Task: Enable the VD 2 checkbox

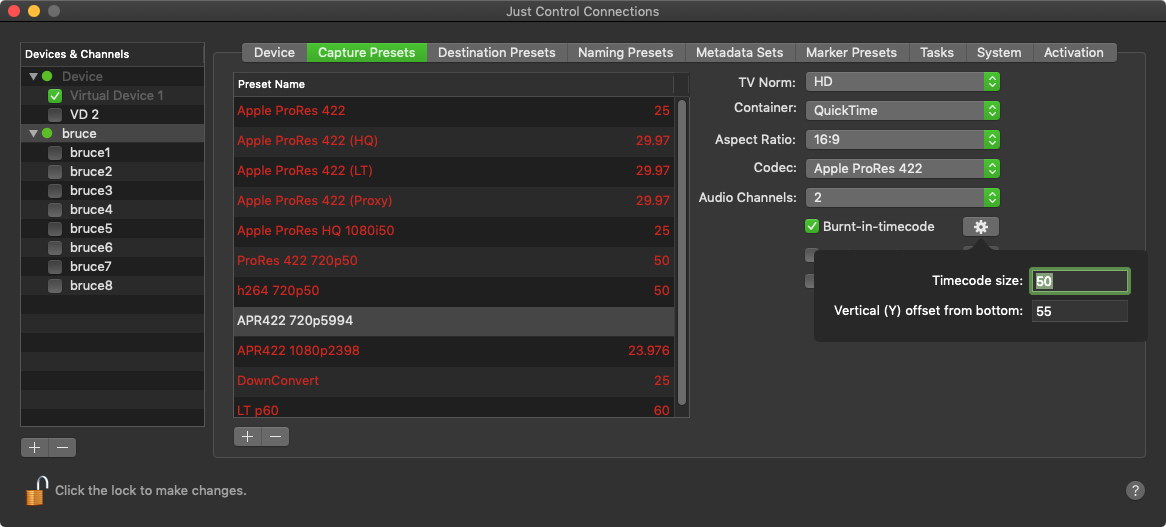Action: click(54, 114)
